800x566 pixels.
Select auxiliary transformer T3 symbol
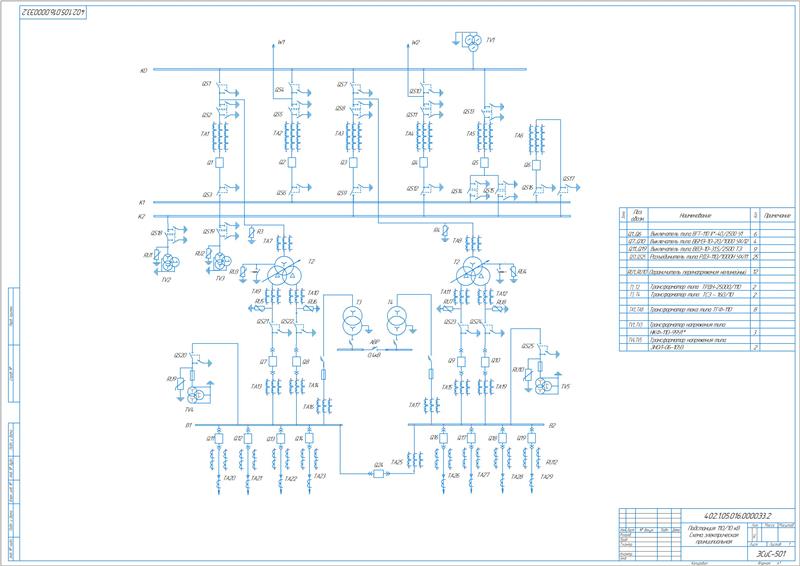(x=351, y=320)
